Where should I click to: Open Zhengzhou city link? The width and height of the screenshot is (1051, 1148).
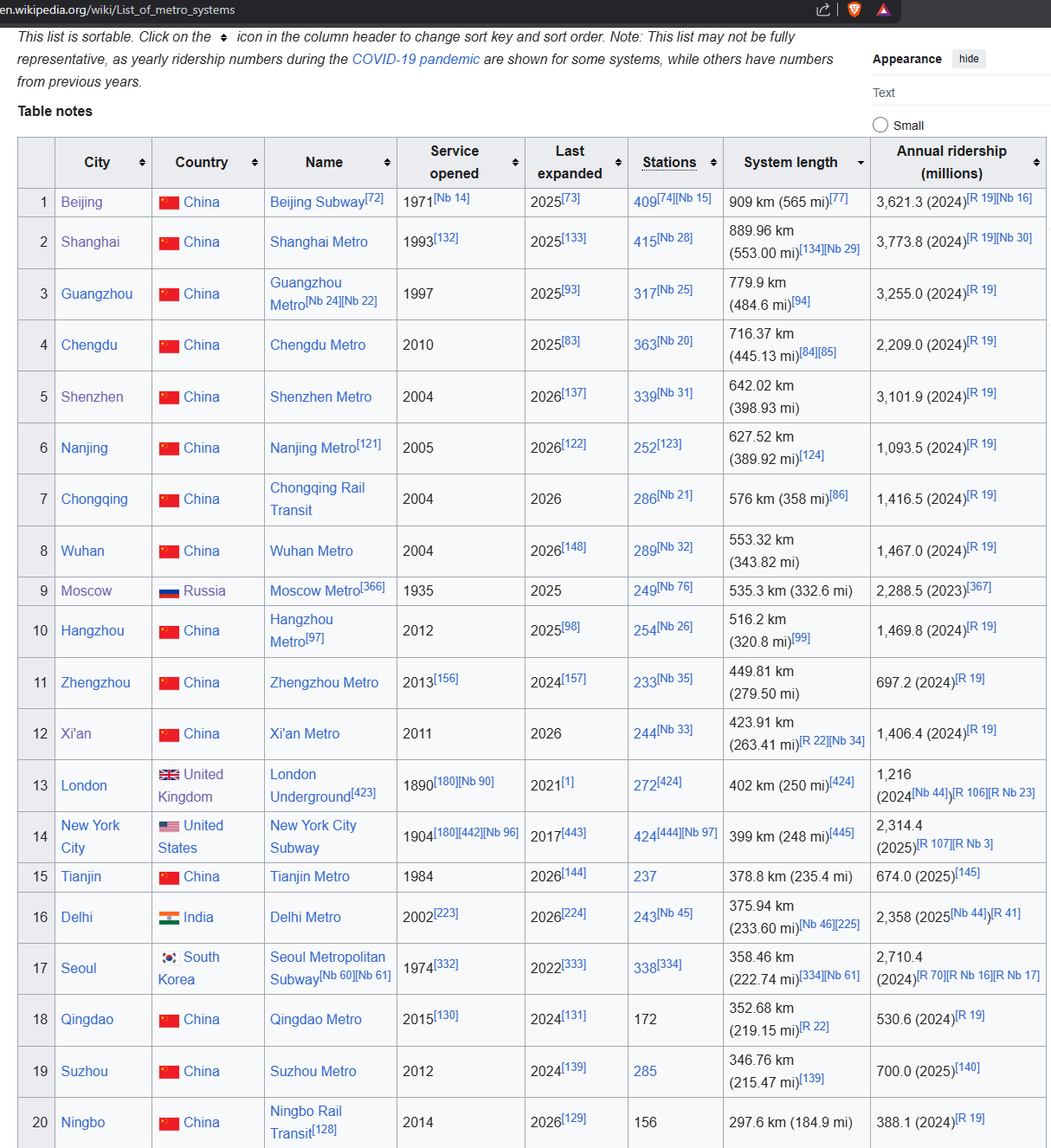point(95,682)
